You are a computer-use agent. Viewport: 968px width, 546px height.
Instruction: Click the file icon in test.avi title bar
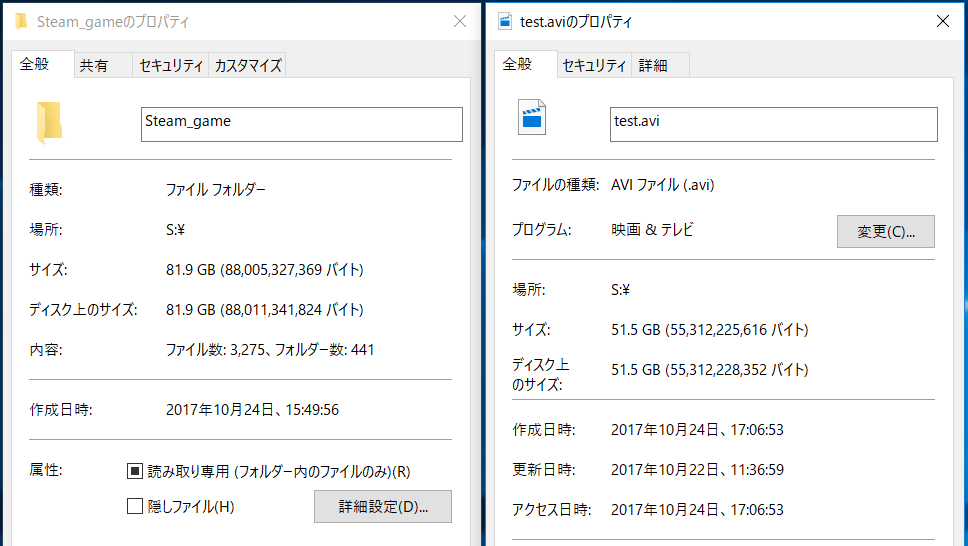pyautogui.click(x=505, y=22)
